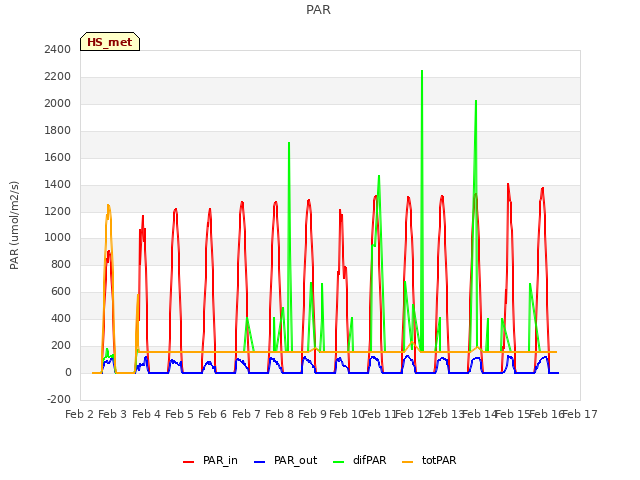Toggle the PAR_out legend entry

click(x=285, y=460)
